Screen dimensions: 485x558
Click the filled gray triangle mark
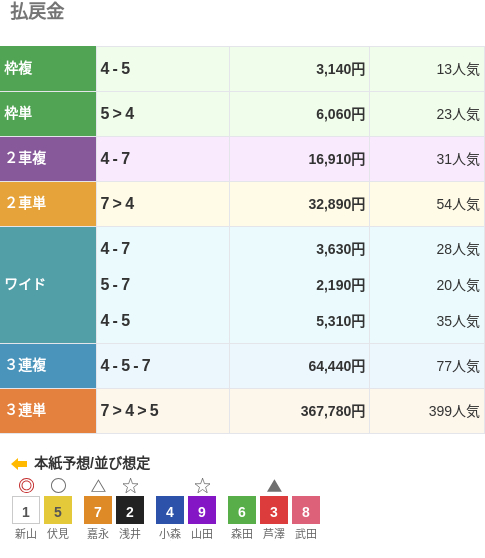pos(274,486)
